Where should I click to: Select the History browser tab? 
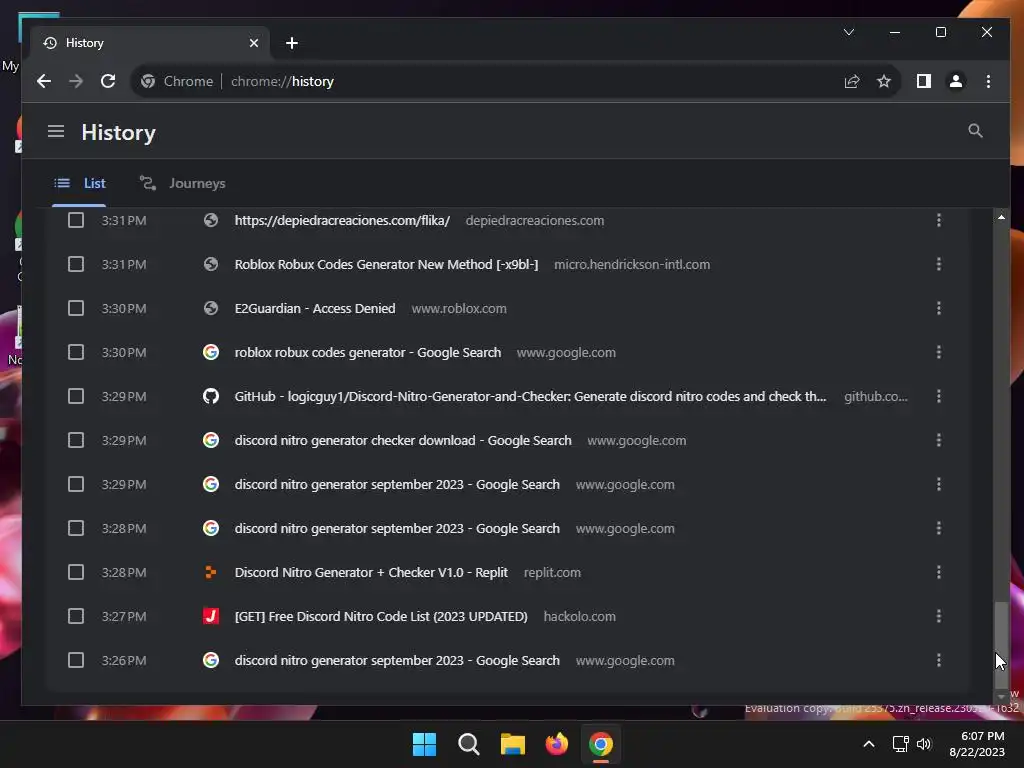[x=150, y=43]
